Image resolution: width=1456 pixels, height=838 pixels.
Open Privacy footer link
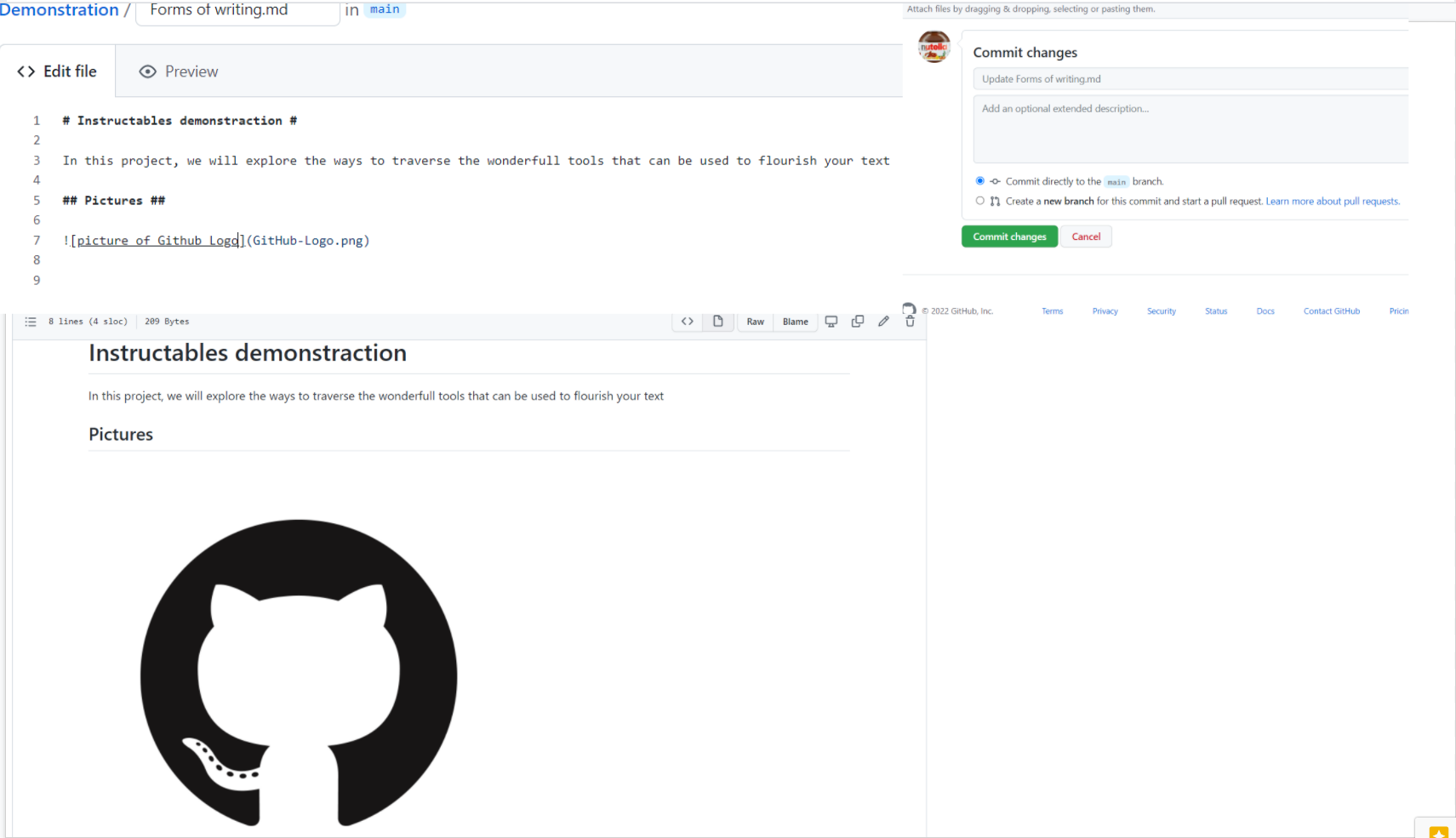pyautogui.click(x=1105, y=311)
